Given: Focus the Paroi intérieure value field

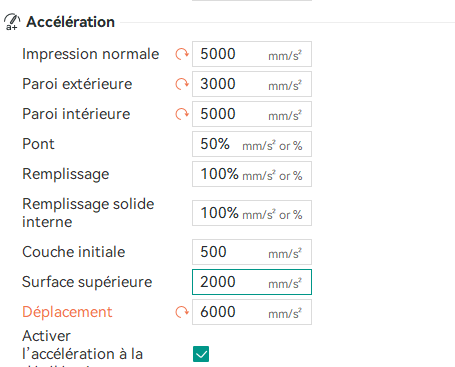Looking at the screenshot, I should 252,114.
